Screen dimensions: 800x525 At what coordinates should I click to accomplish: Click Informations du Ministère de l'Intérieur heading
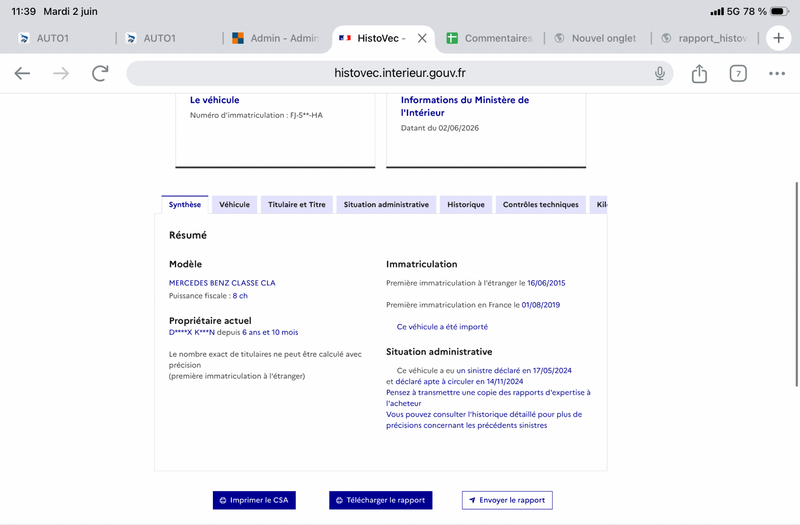coord(465,106)
